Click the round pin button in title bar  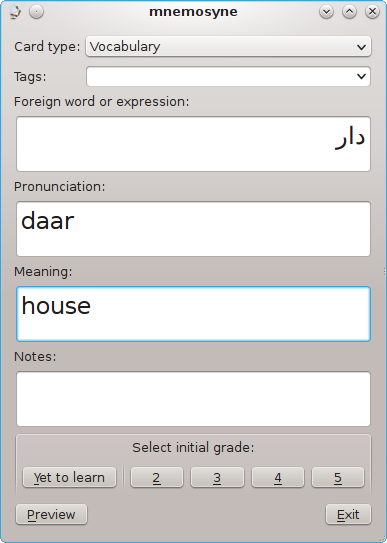[36, 12]
